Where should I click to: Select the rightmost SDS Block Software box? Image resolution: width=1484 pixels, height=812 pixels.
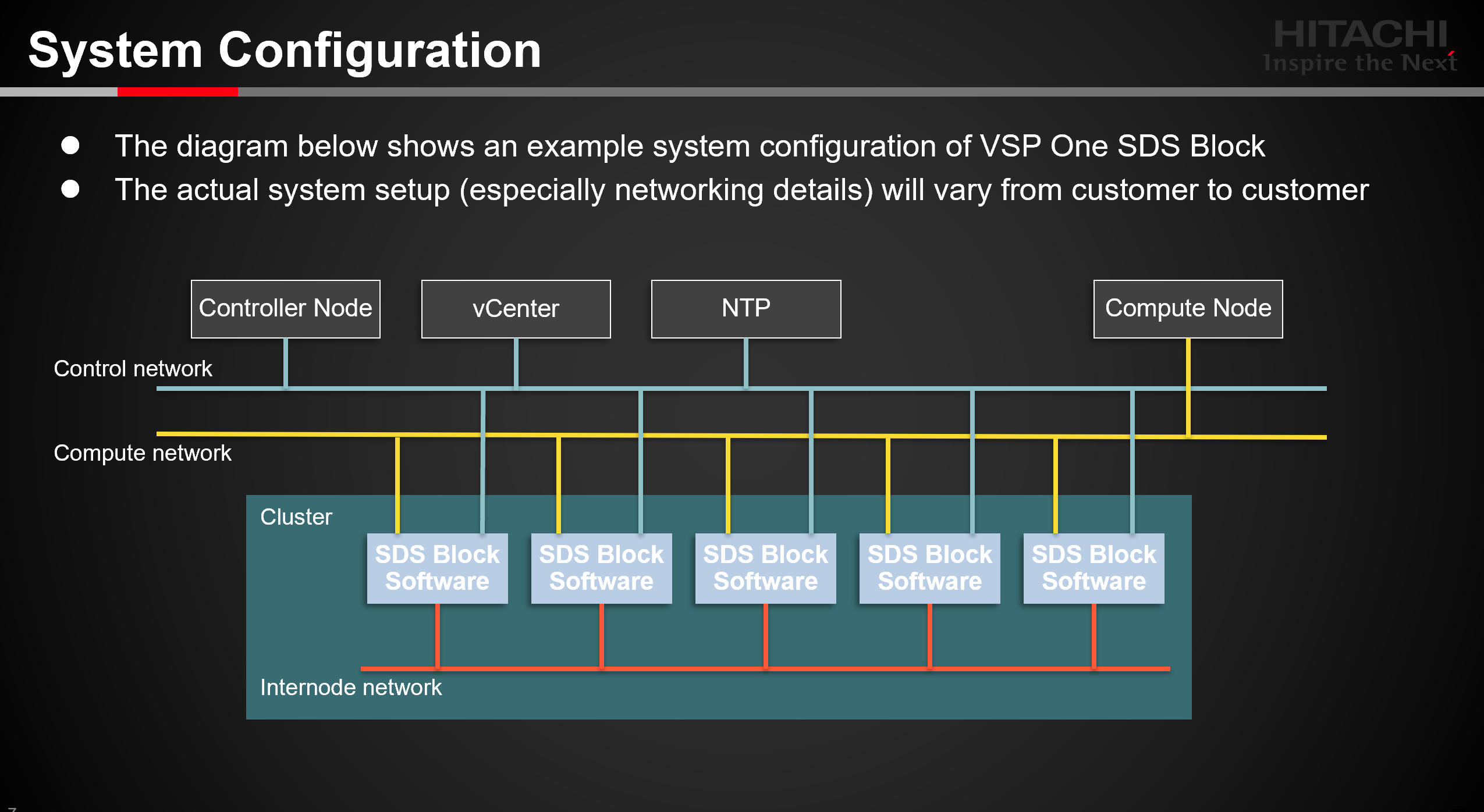click(1094, 568)
